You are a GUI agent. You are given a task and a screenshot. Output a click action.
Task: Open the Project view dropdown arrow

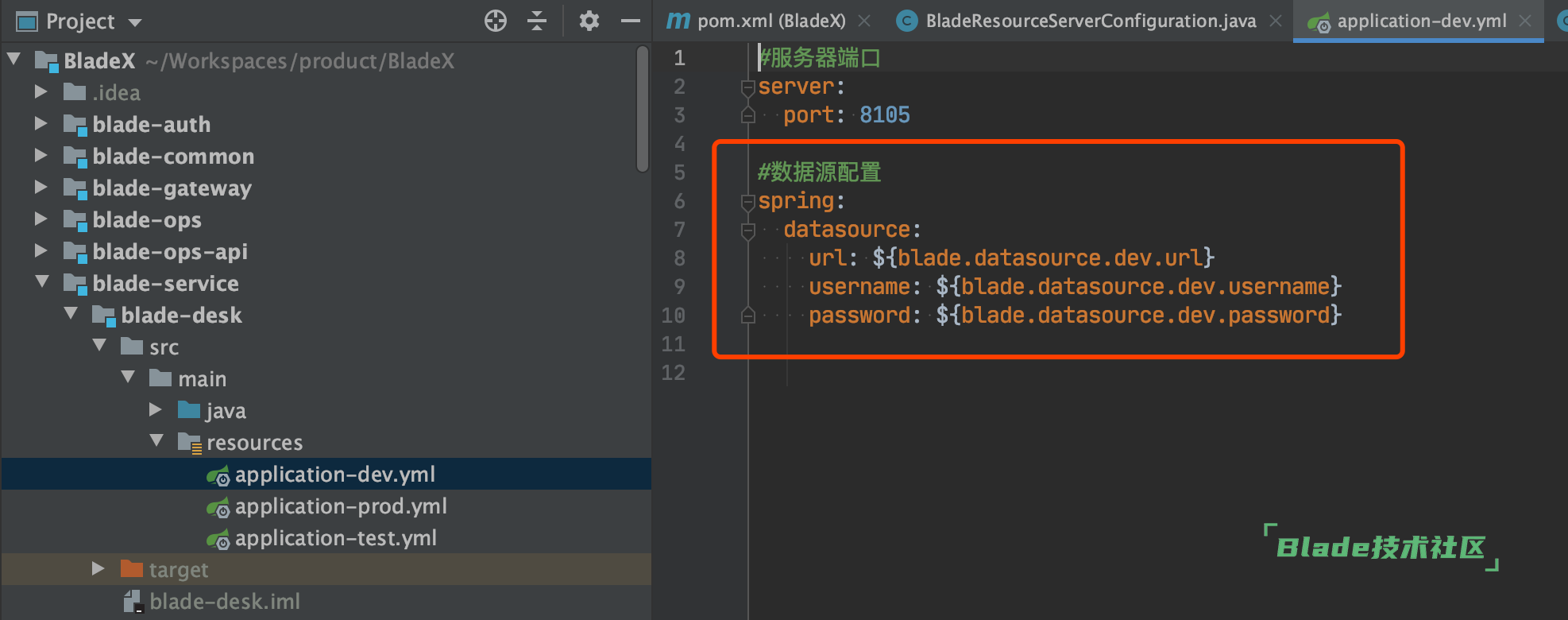(x=135, y=22)
